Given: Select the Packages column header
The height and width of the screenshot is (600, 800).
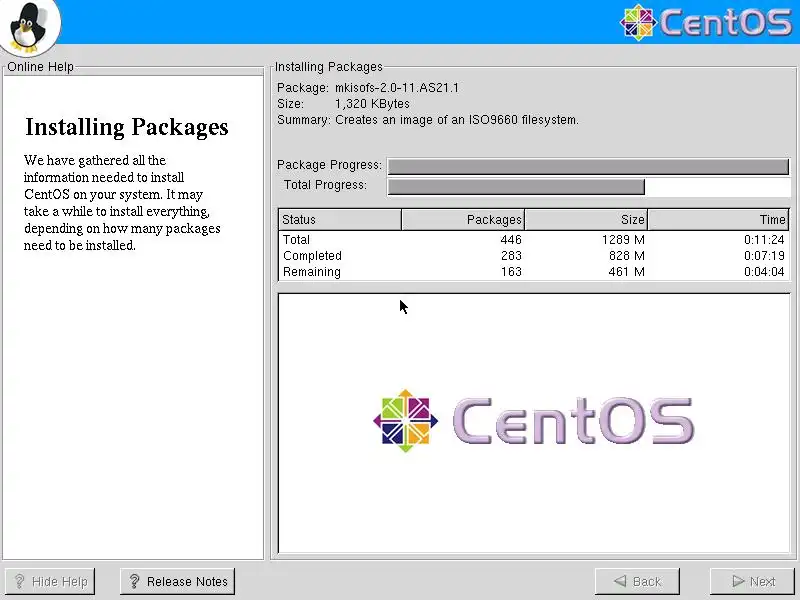Looking at the screenshot, I should 463,219.
